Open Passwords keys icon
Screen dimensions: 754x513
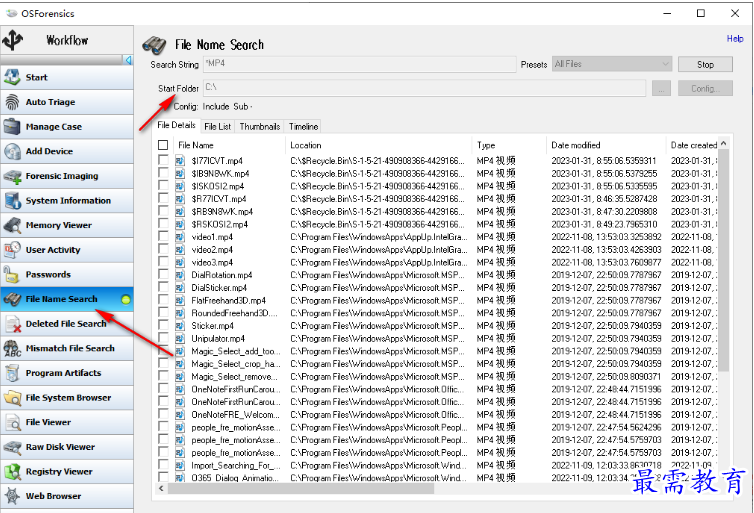(12, 275)
